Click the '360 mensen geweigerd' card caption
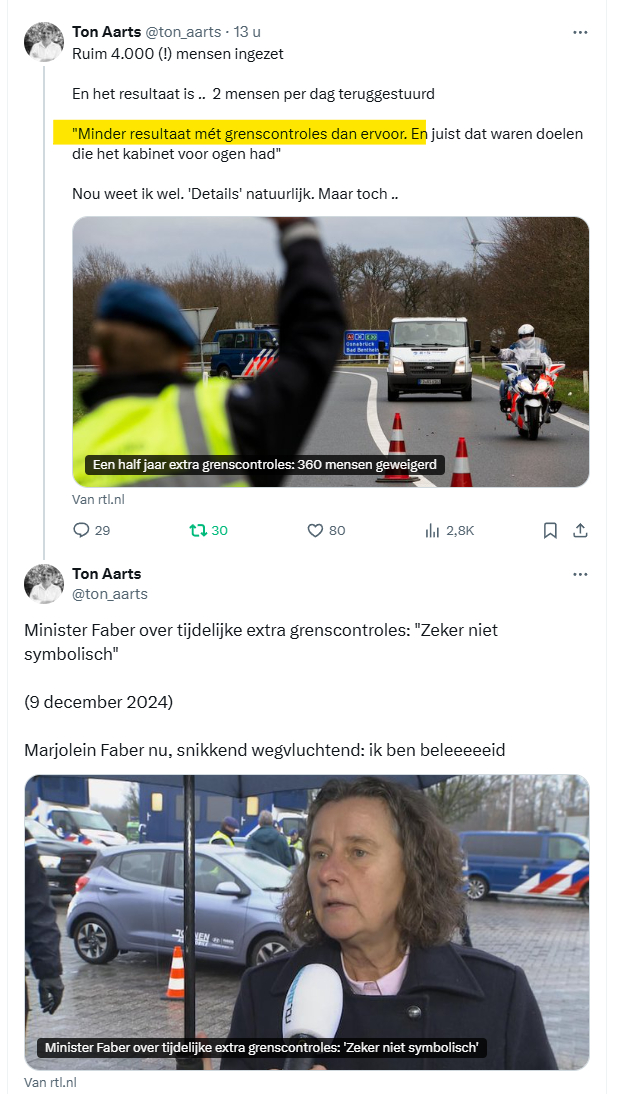The width and height of the screenshot is (620, 1094). coord(264,464)
